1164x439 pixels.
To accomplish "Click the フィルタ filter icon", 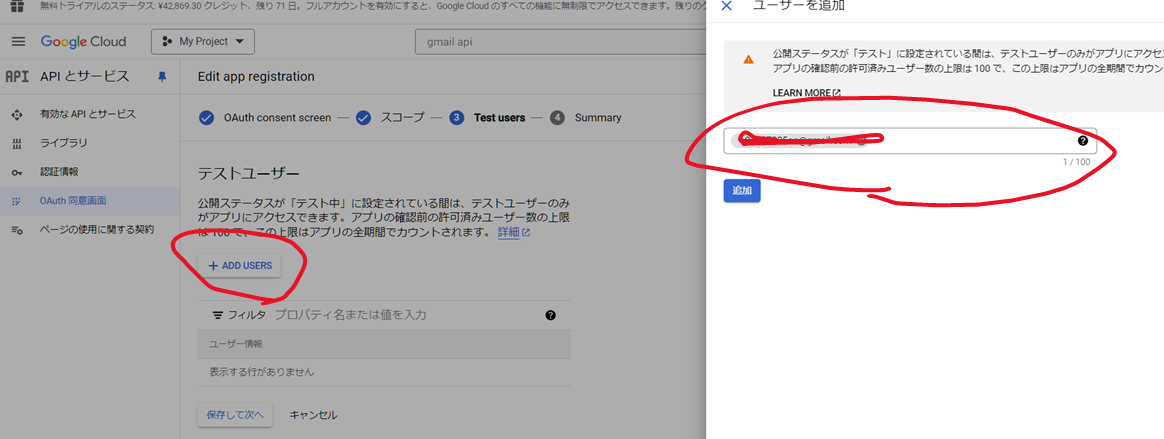I will tap(218, 315).
